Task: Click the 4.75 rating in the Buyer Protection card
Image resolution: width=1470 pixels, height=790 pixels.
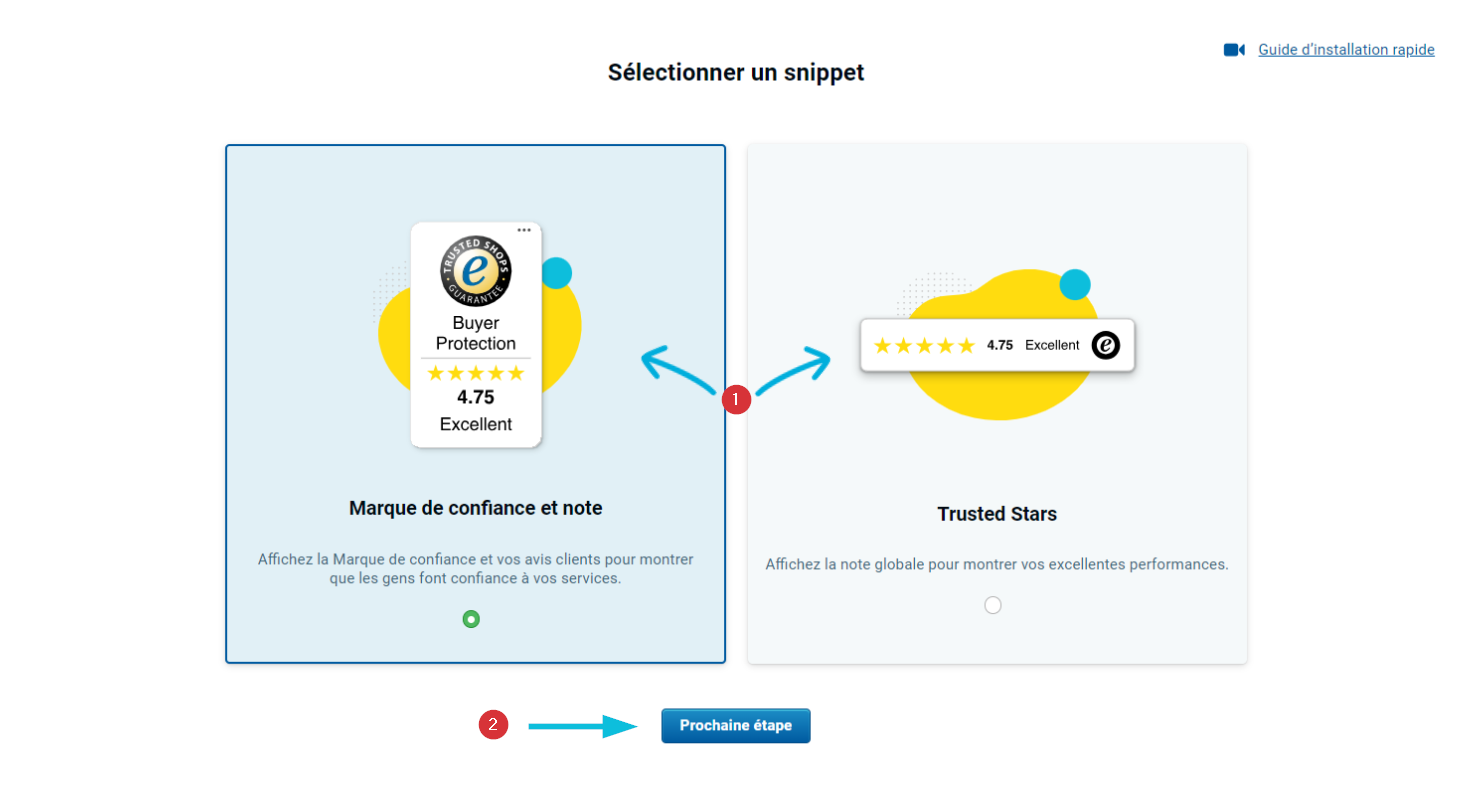Action: coord(476,397)
